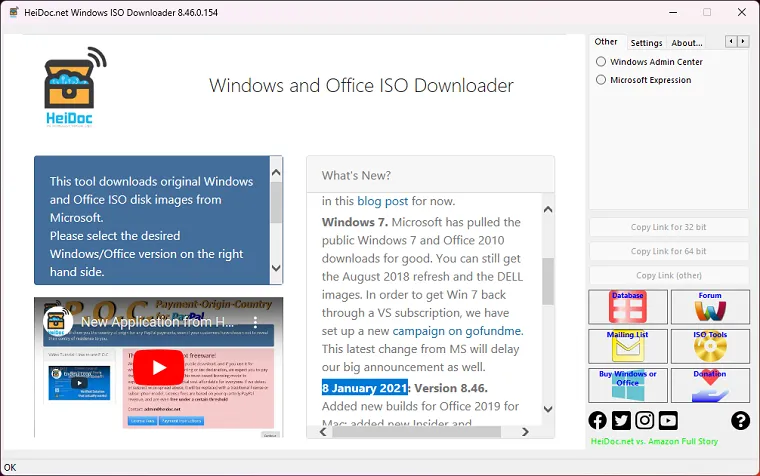Click the Buy Windows or Office tile
760x476 pixels.
coord(628,385)
